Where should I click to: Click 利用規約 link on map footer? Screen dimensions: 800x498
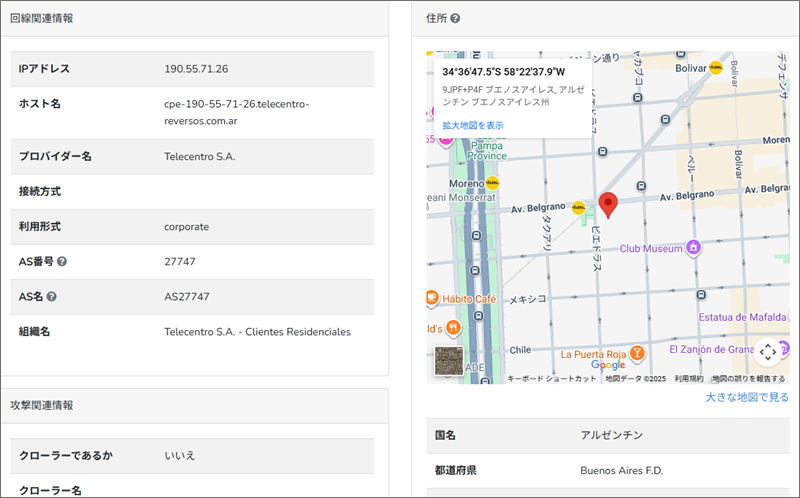pos(689,379)
